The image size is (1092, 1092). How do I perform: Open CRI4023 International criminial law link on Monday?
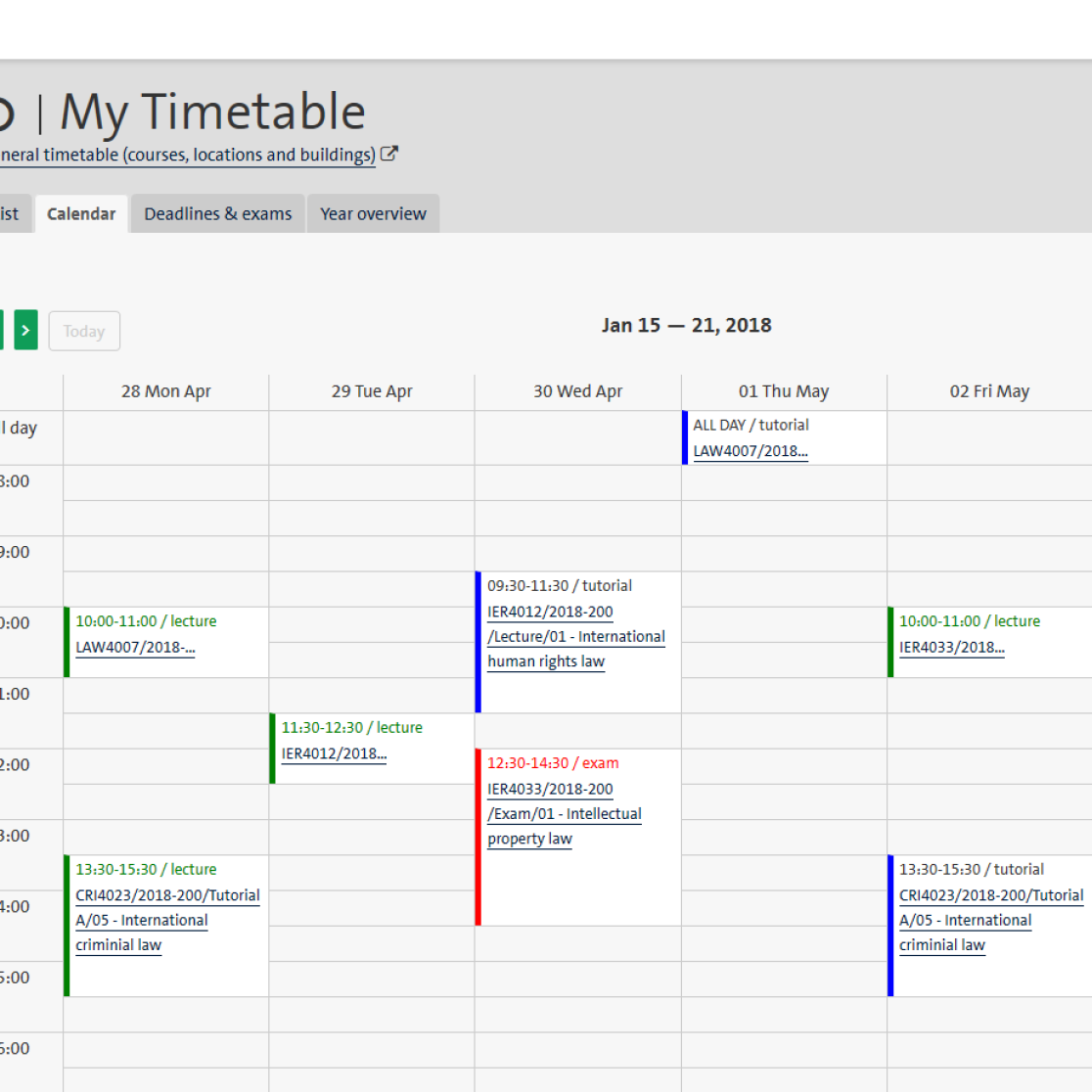[x=167, y=920]
